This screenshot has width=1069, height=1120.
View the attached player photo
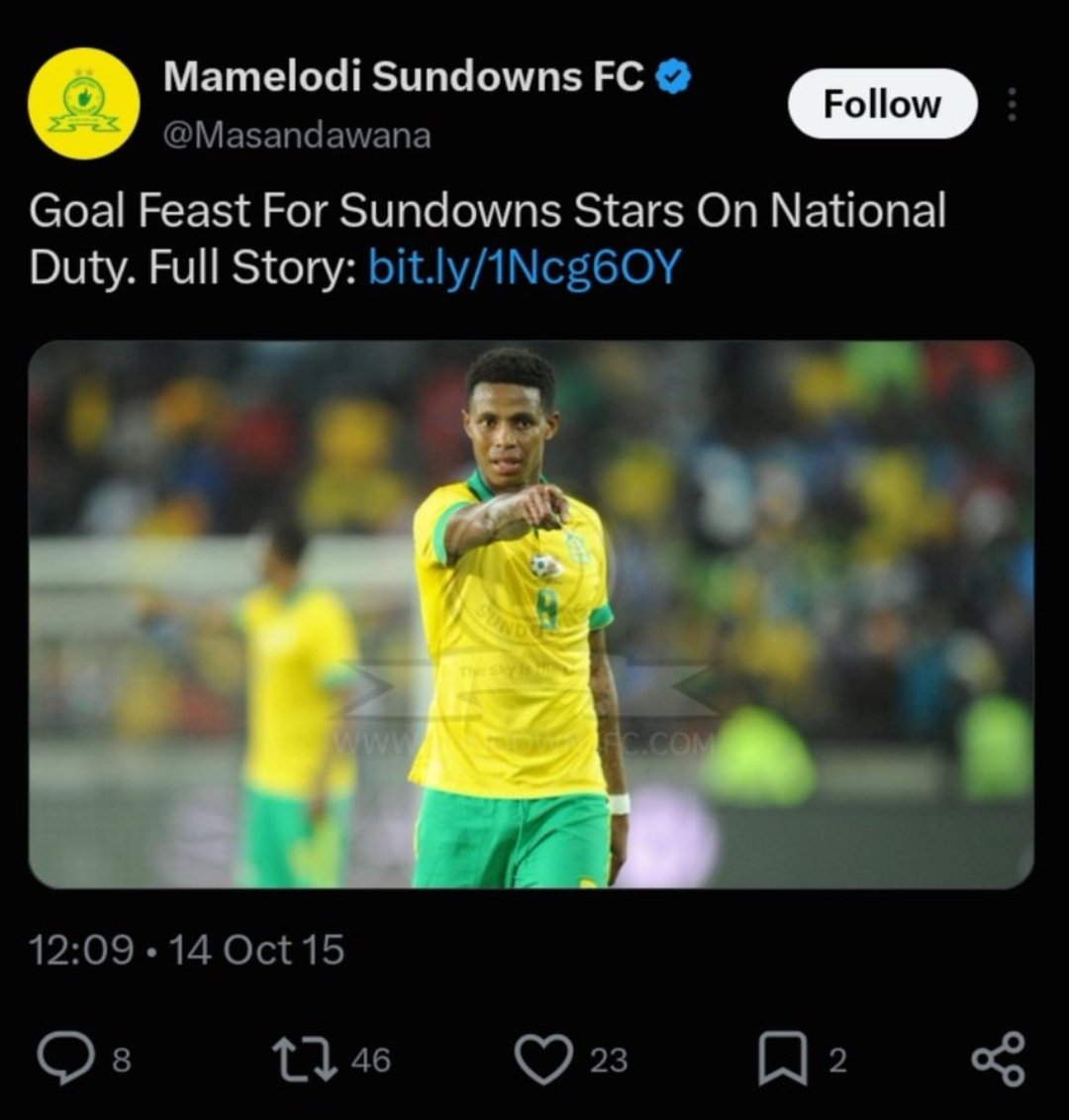click(531, 614)
